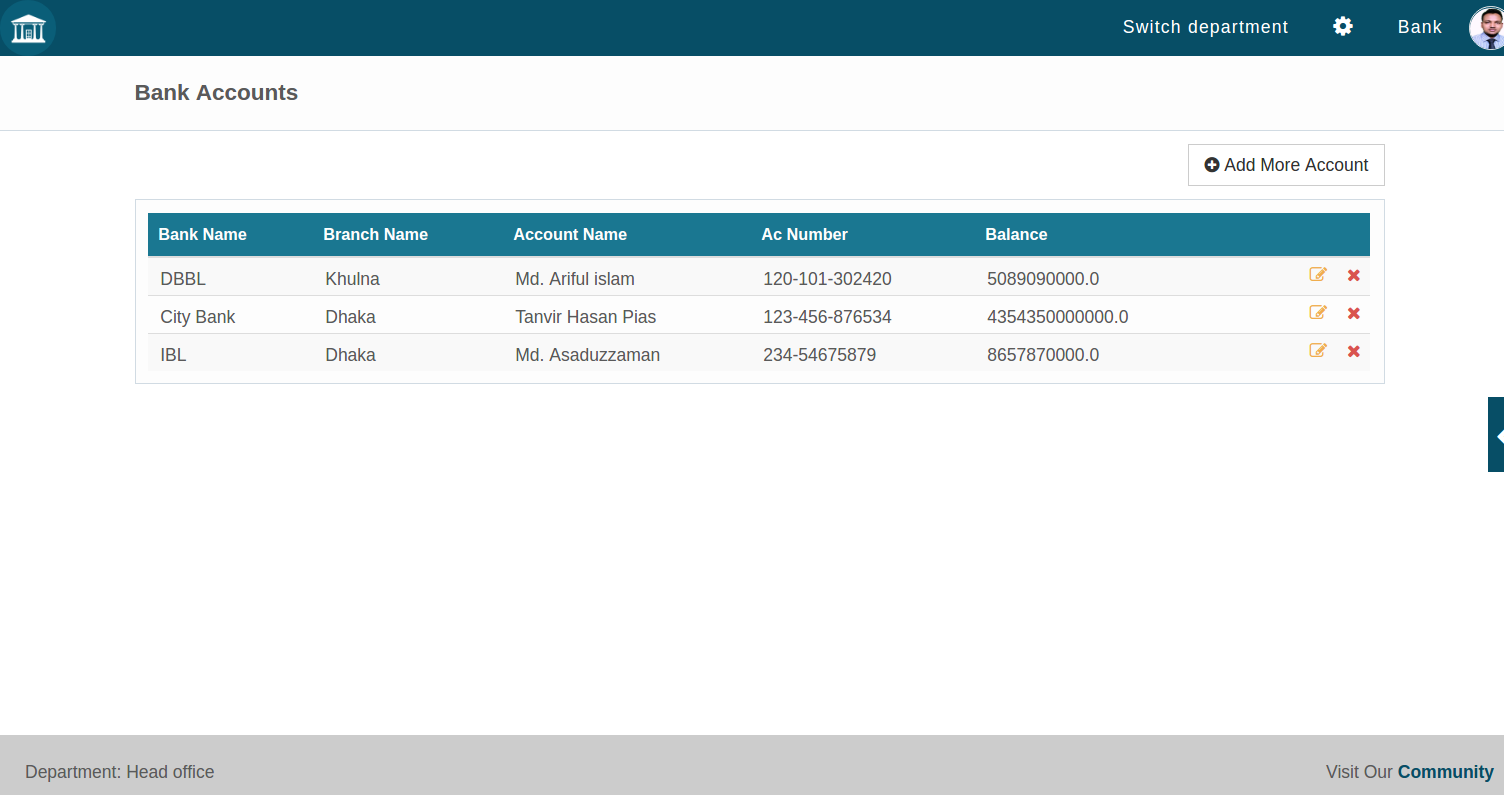The width and height of the screenshot is (1504, 795).
Task: Click the user profile avatar
Action: tap(1487, 28)
